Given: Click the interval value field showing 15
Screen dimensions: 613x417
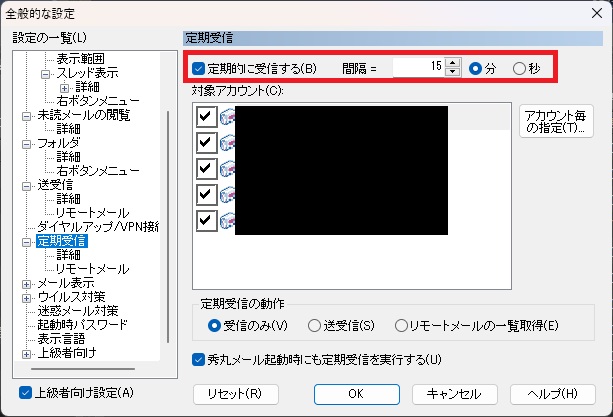Looking at the screenshot, I should coord(418,67).
